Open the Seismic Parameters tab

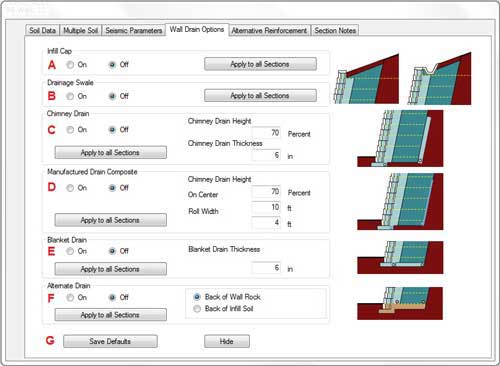click(x=134, y=30)
